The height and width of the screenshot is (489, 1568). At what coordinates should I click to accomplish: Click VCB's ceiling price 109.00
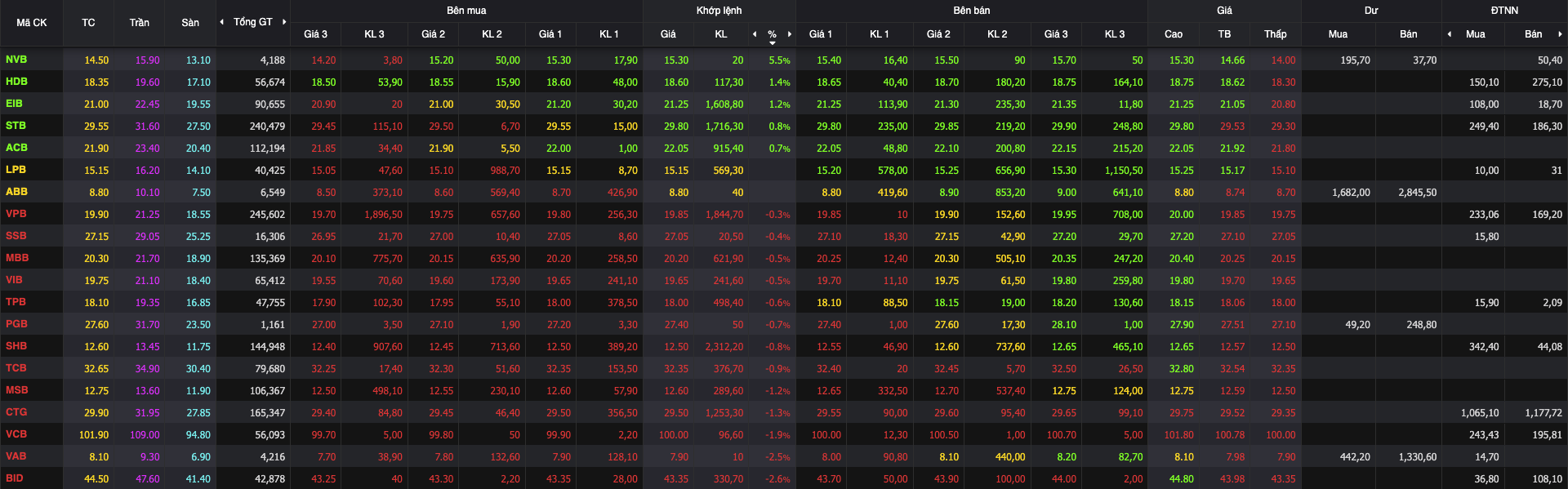coord(145,435)
